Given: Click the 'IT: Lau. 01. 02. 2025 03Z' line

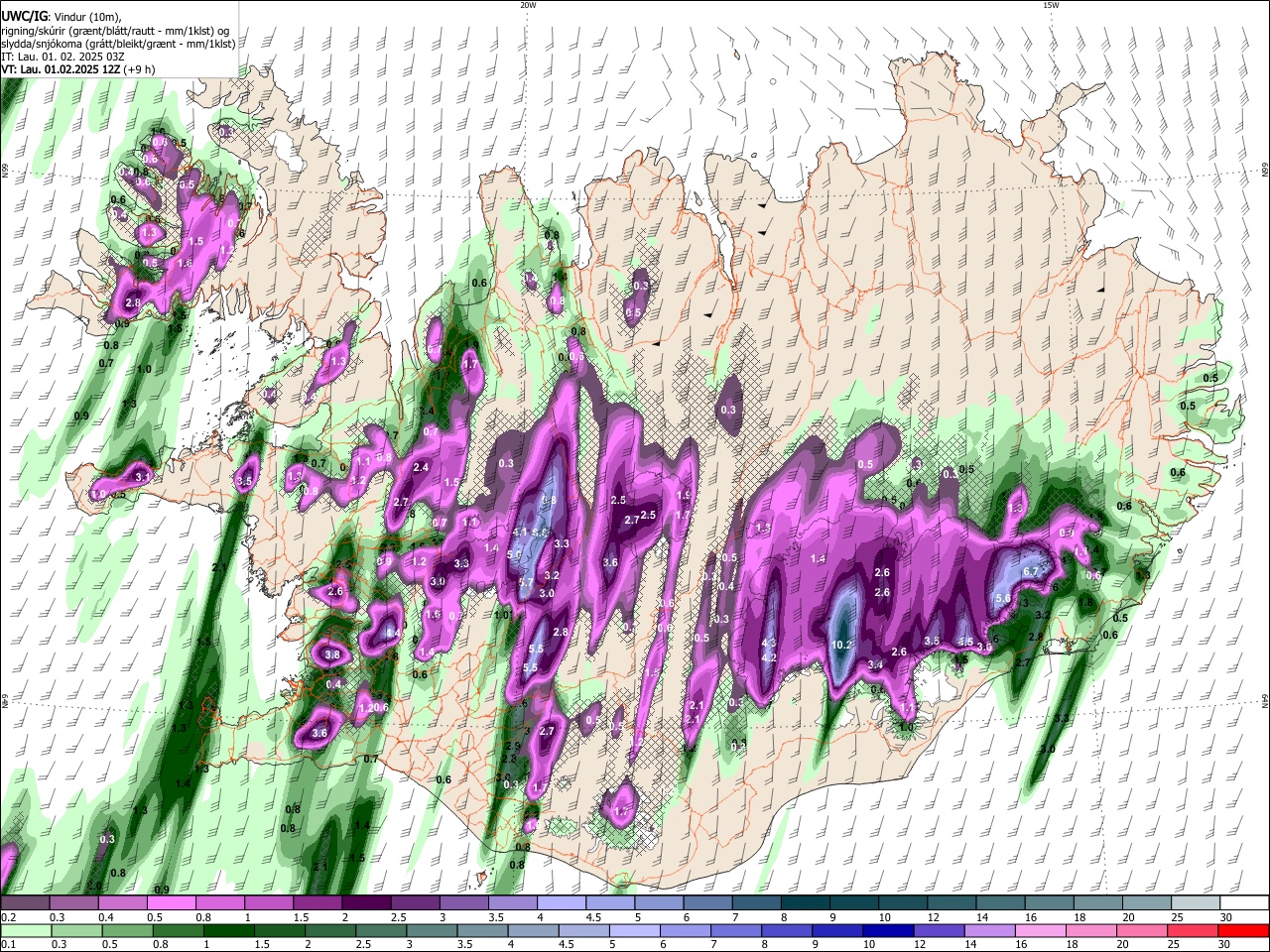Looking at the screenshot, I should point(63,57).
